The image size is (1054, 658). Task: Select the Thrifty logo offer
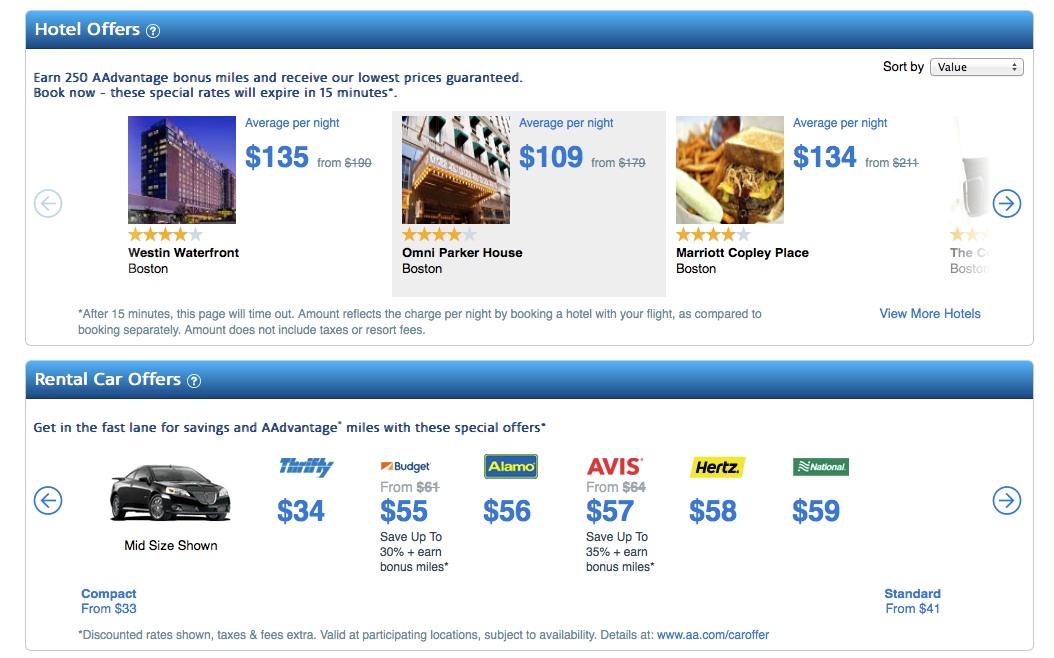[x=306, y=467]
